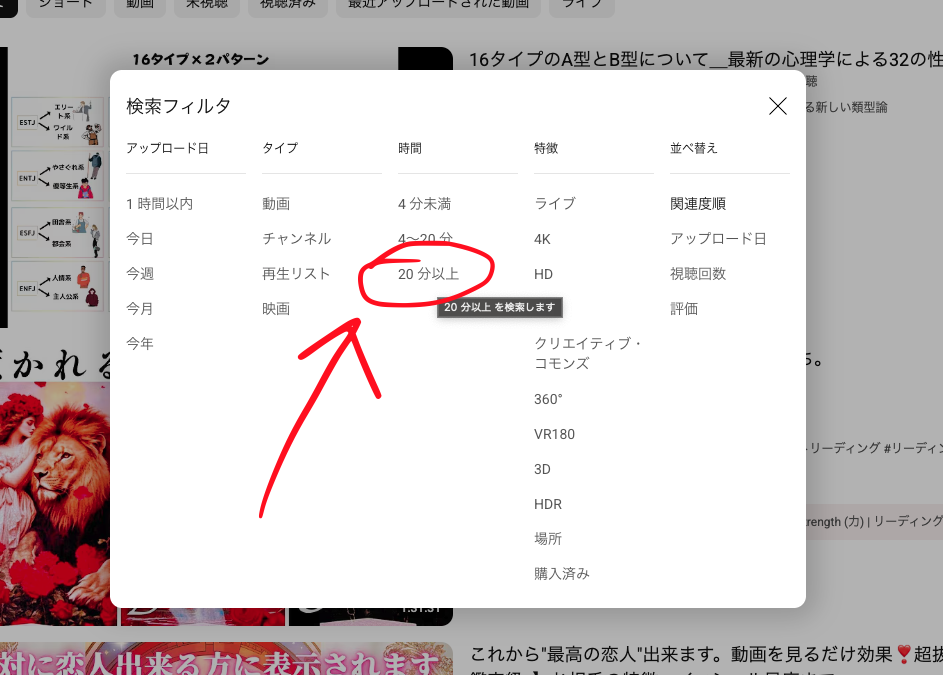Enable HDR feature filter
This screenshot has height=675, width=943.
coord(548,504)
